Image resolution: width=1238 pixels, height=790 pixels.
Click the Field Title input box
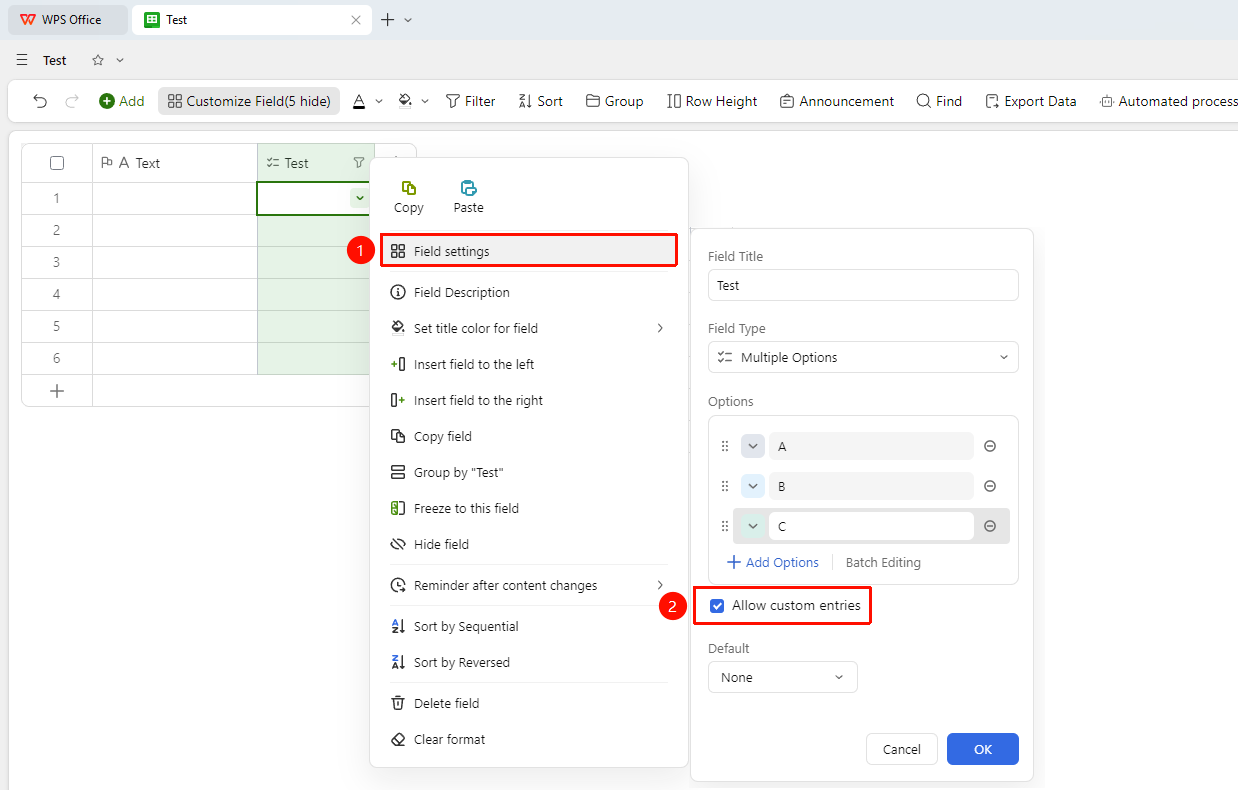click(x=863, y=285)
